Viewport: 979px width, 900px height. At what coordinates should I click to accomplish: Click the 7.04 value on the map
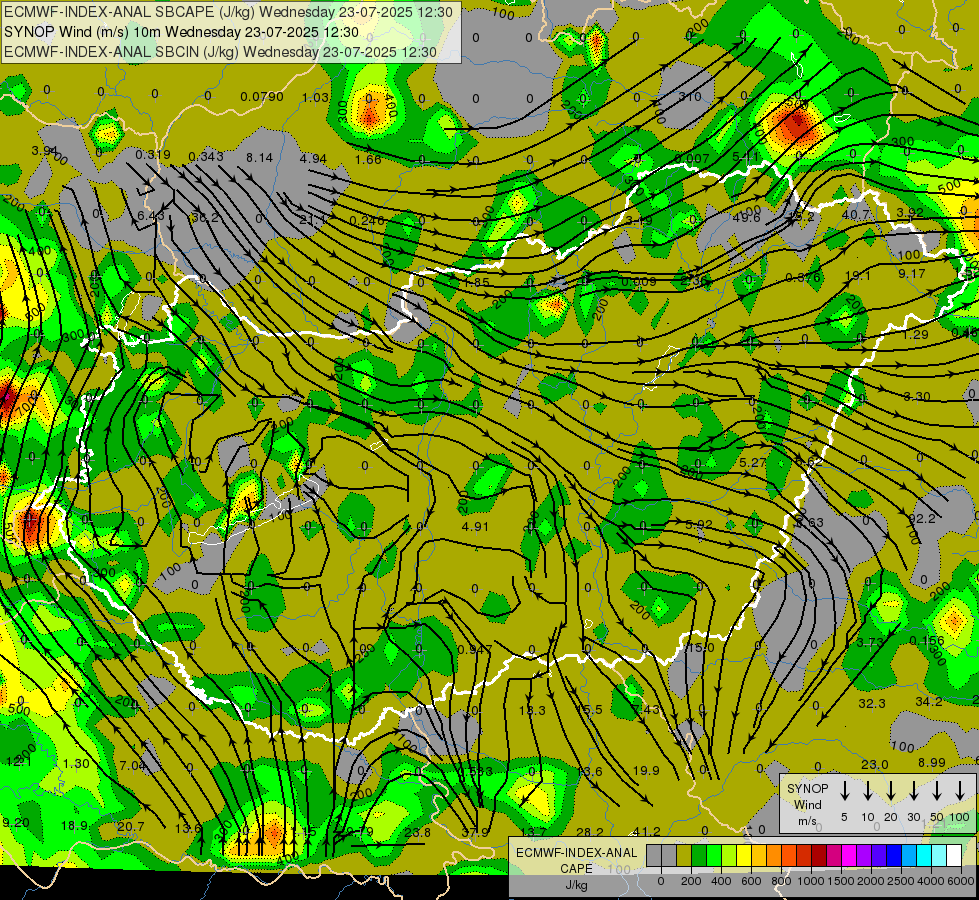(x=132, y=766)
